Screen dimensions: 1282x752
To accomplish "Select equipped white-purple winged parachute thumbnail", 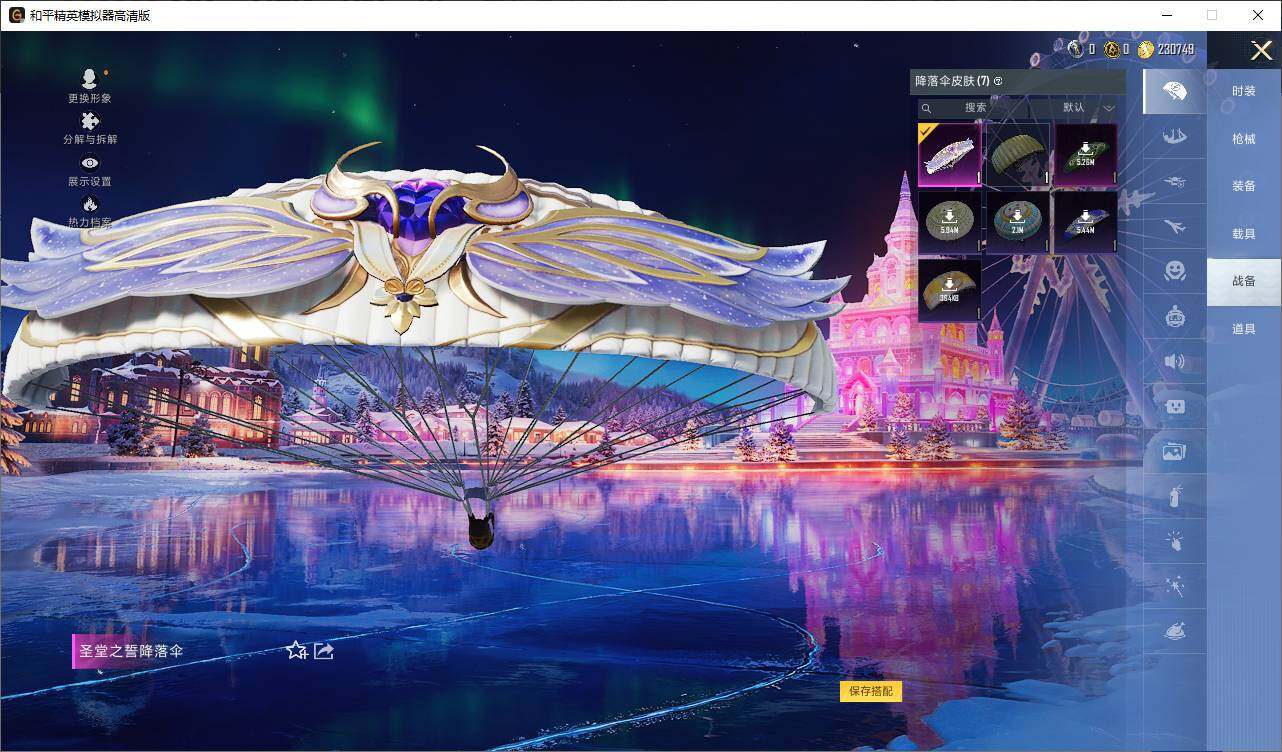I will pyautogui.click(x=949, y=155).
